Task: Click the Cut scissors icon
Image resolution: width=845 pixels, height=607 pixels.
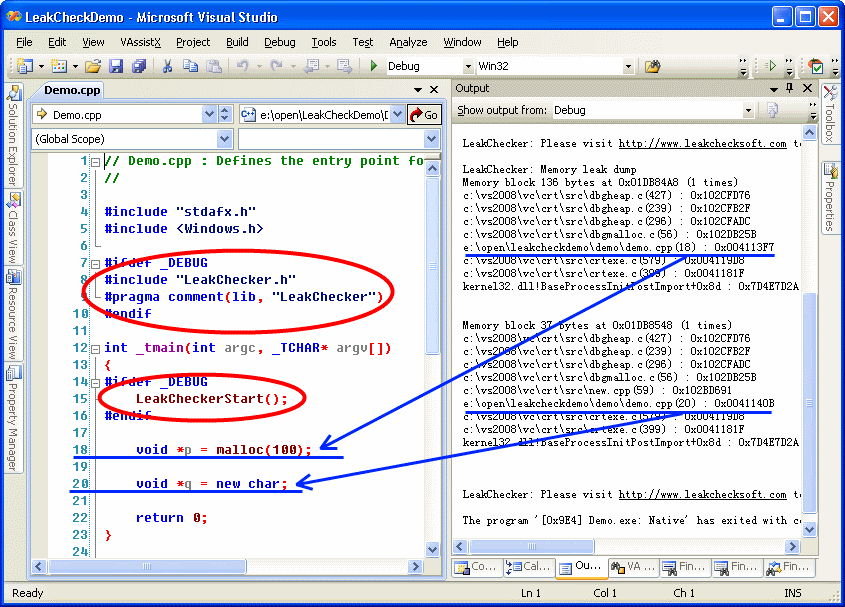Action: (168, 66)
